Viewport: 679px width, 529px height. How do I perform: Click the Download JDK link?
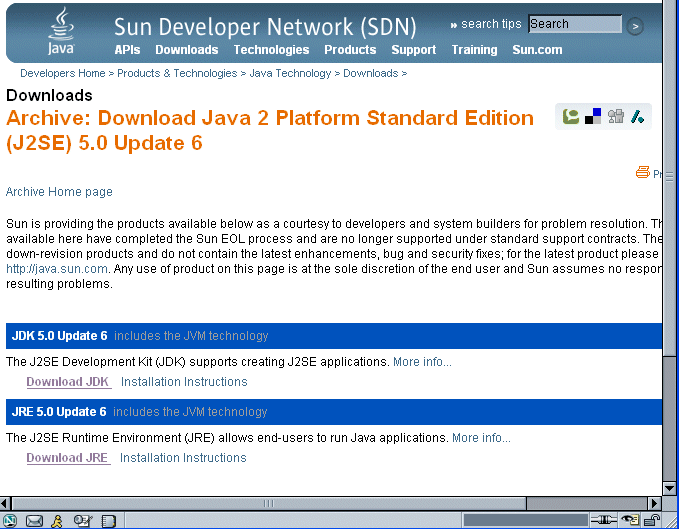[x=67, y=382]
